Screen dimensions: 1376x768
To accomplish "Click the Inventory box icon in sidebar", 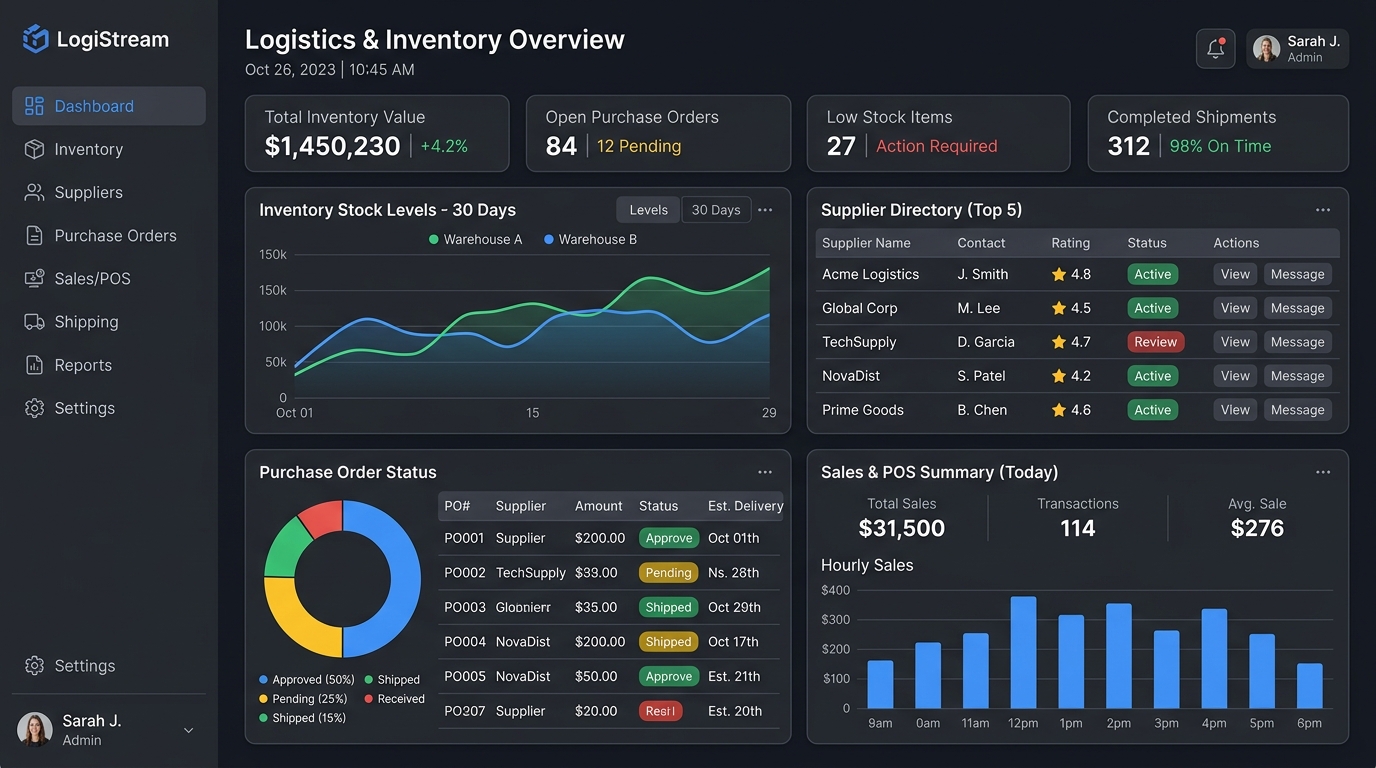I will (34, 149).
